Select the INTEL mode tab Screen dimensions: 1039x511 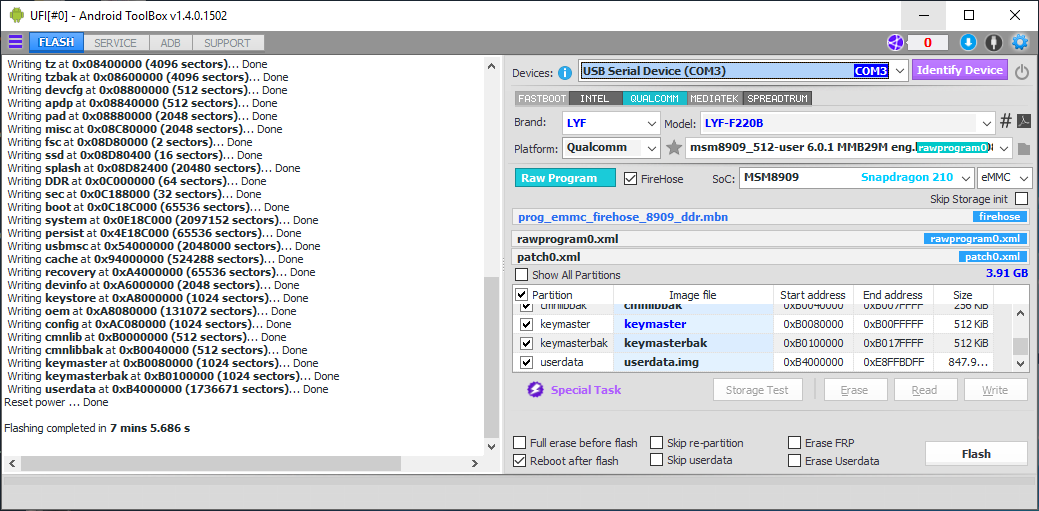[x=594, y=98]
